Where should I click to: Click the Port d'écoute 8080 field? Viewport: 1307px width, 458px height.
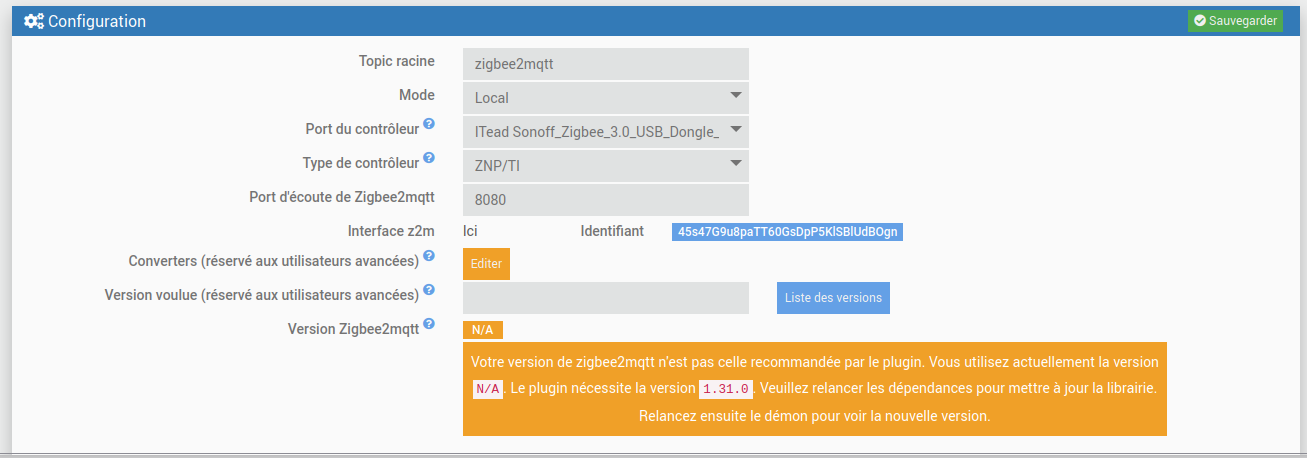point(606,199)
